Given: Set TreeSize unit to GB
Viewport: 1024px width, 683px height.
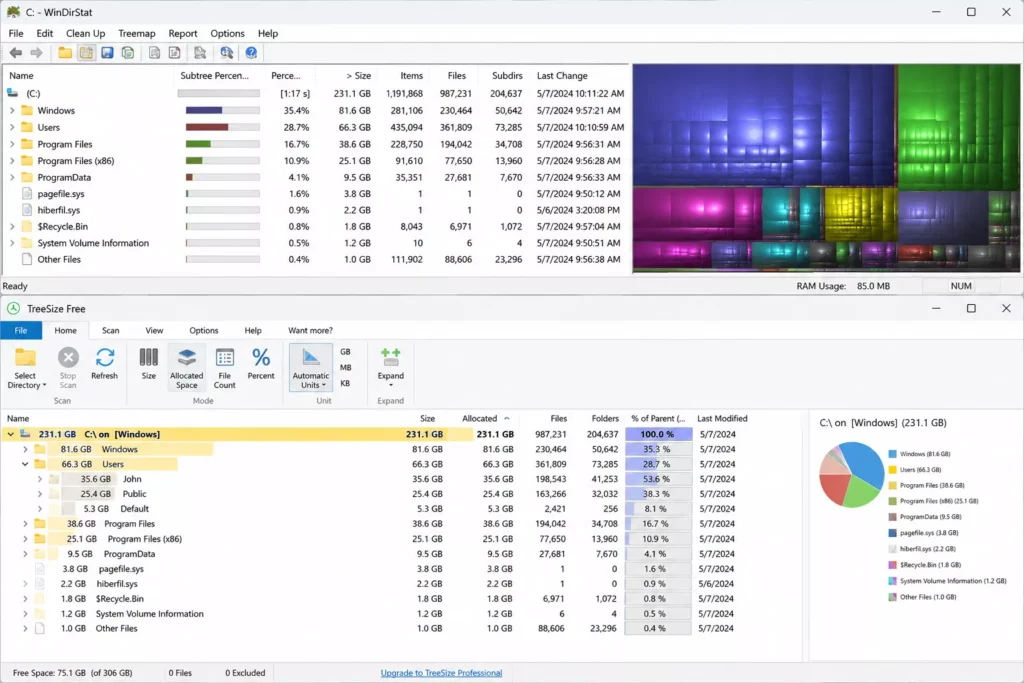Looking at the screenshot, I should (x=345, y=352).
